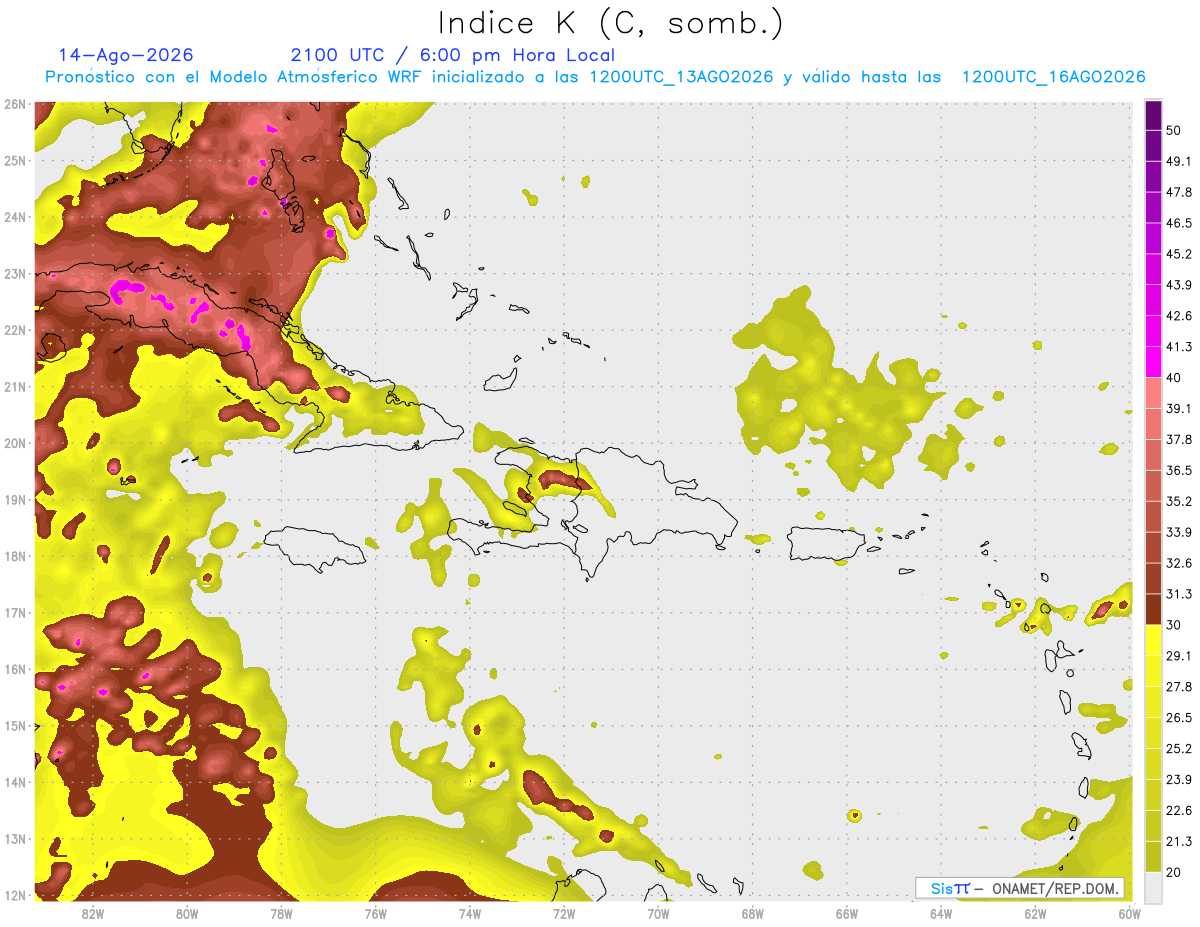Screen dimensions: 1200x927
Task: Click the color bar value '21.3'
Action: point(1179,842)
